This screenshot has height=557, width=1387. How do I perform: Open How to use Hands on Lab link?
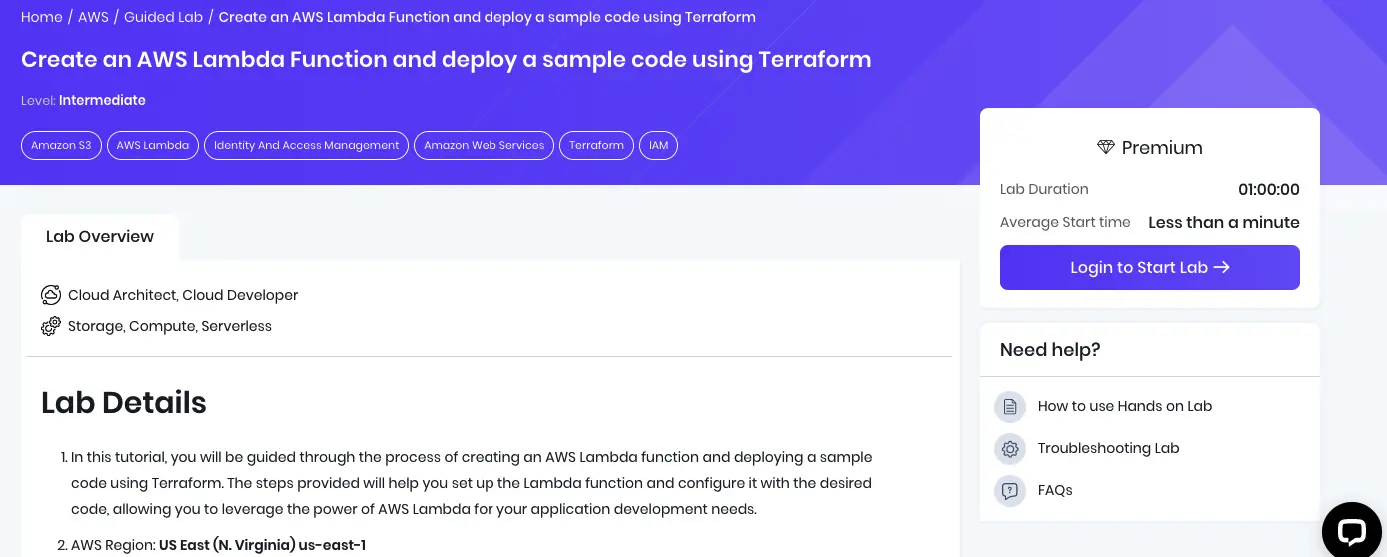(x=1125, y=406)
